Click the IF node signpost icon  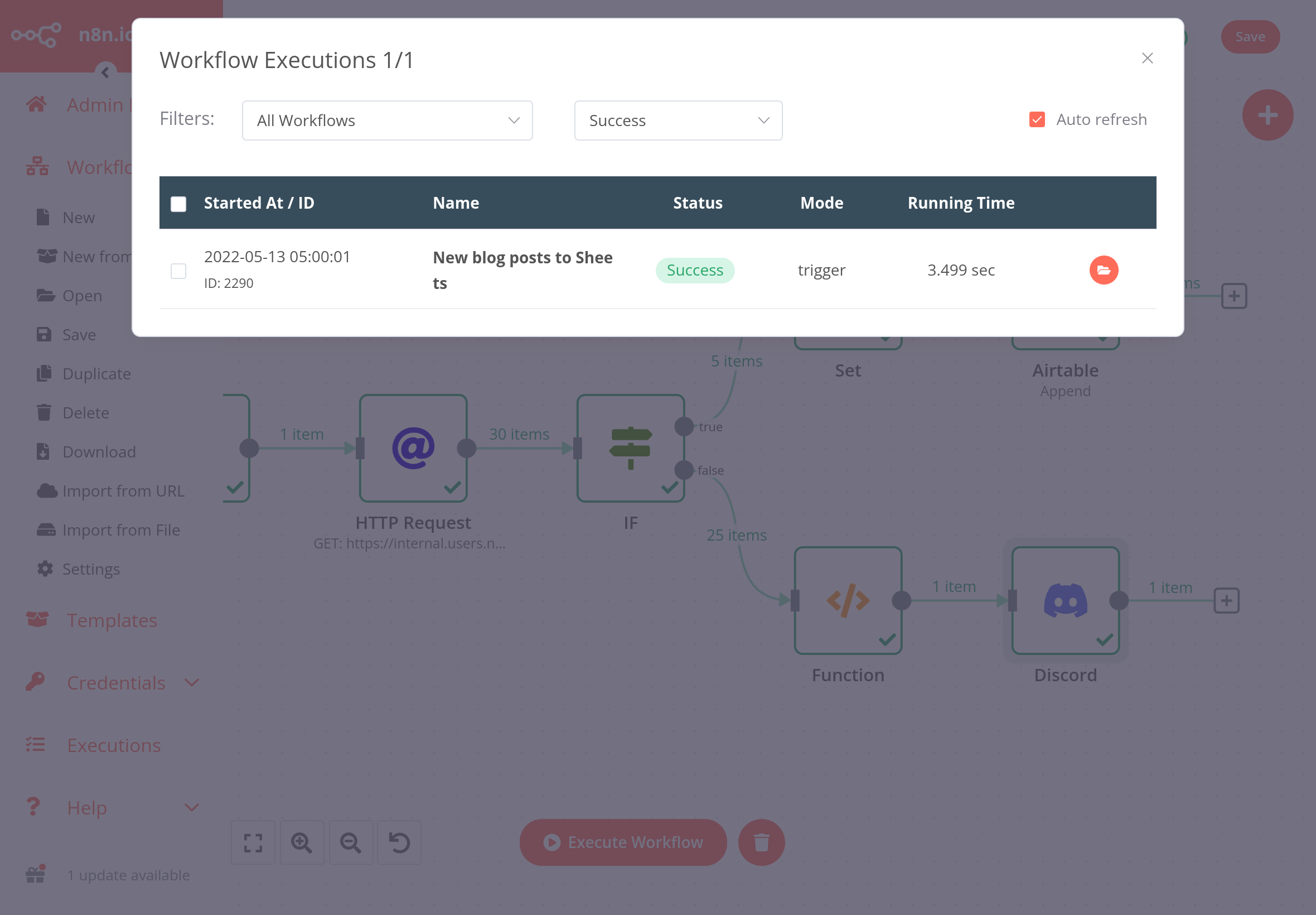pos(630,449)
